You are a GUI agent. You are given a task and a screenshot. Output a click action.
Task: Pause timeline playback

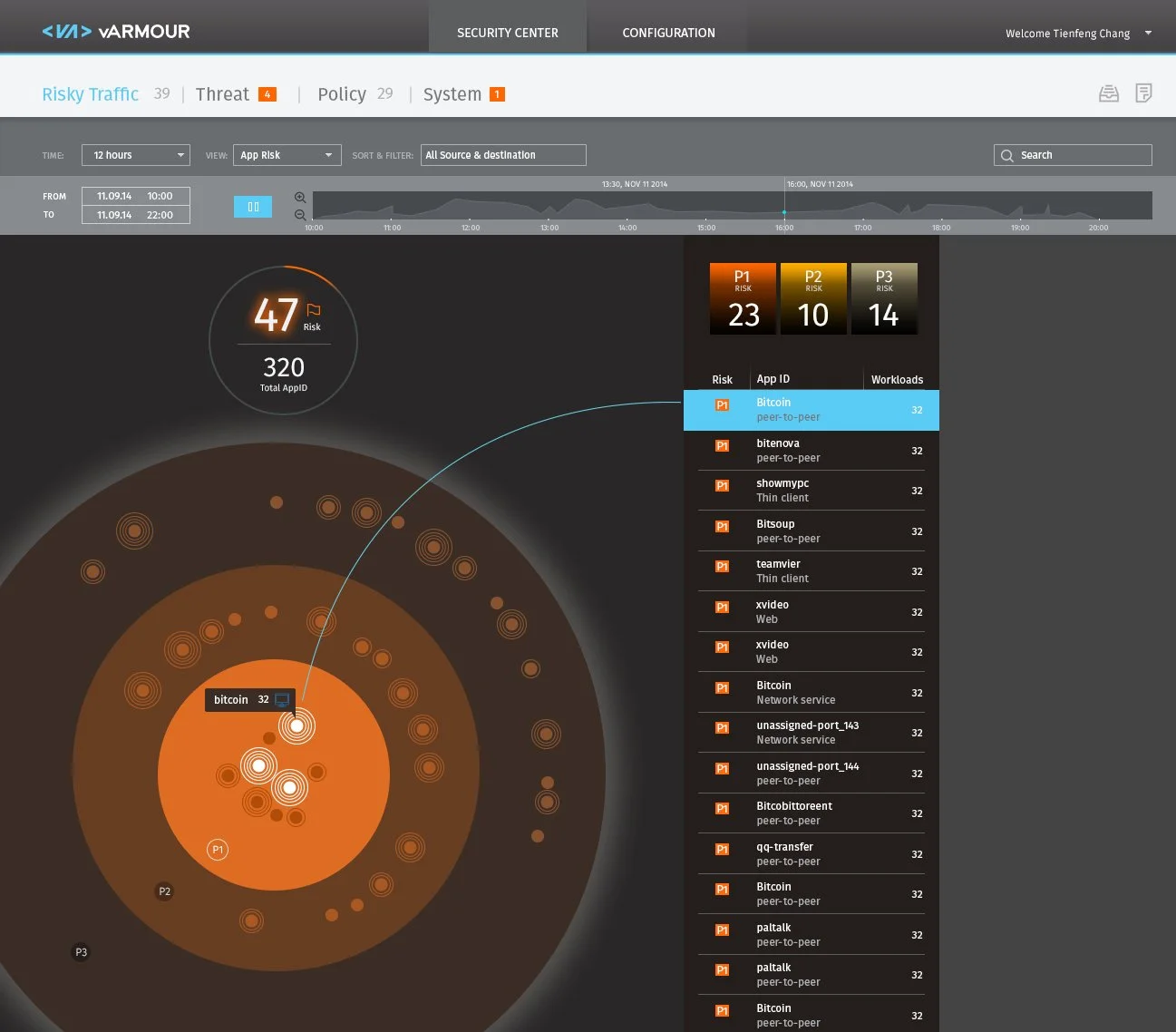pos(253,207)
